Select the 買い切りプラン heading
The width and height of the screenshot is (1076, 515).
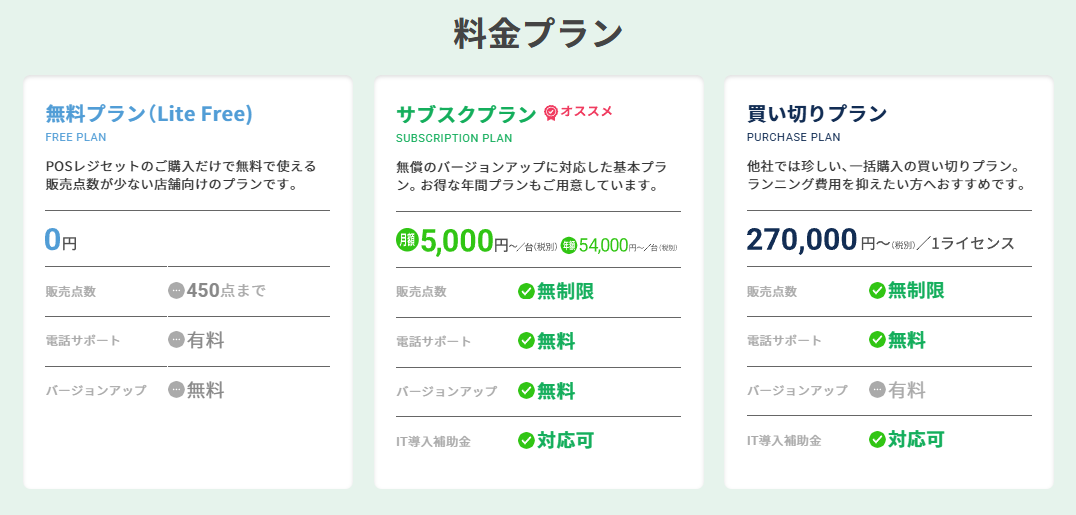pos(817,114)
